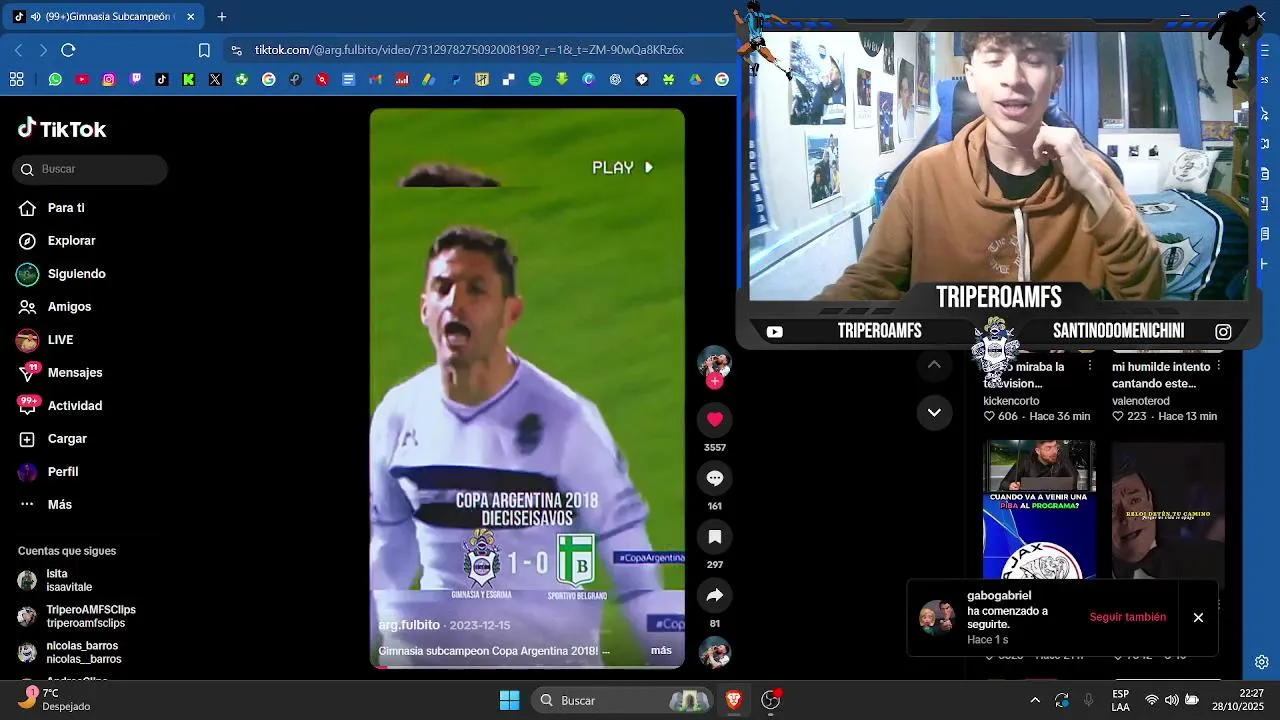
Task: Open the Explorar section
Action: 71,241
